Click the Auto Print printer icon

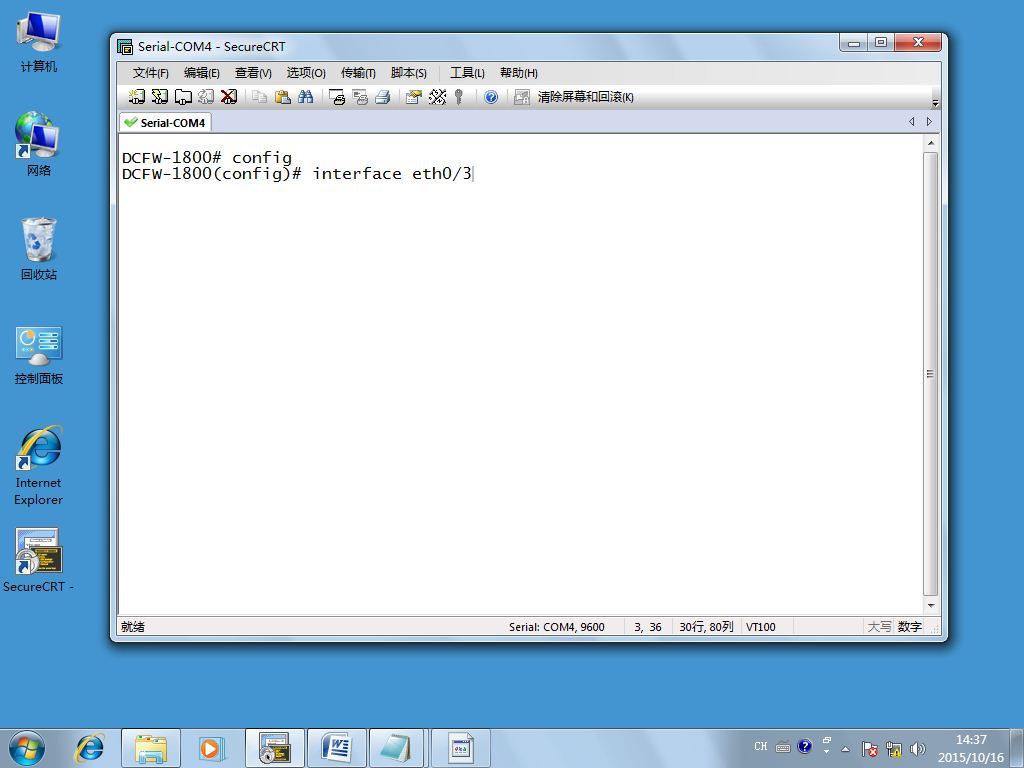tap(383, 97)
